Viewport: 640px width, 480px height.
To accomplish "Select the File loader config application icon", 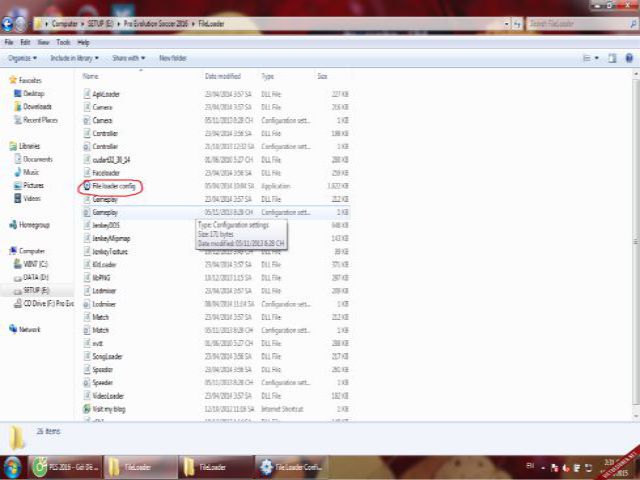I will [x=87, y=186].
